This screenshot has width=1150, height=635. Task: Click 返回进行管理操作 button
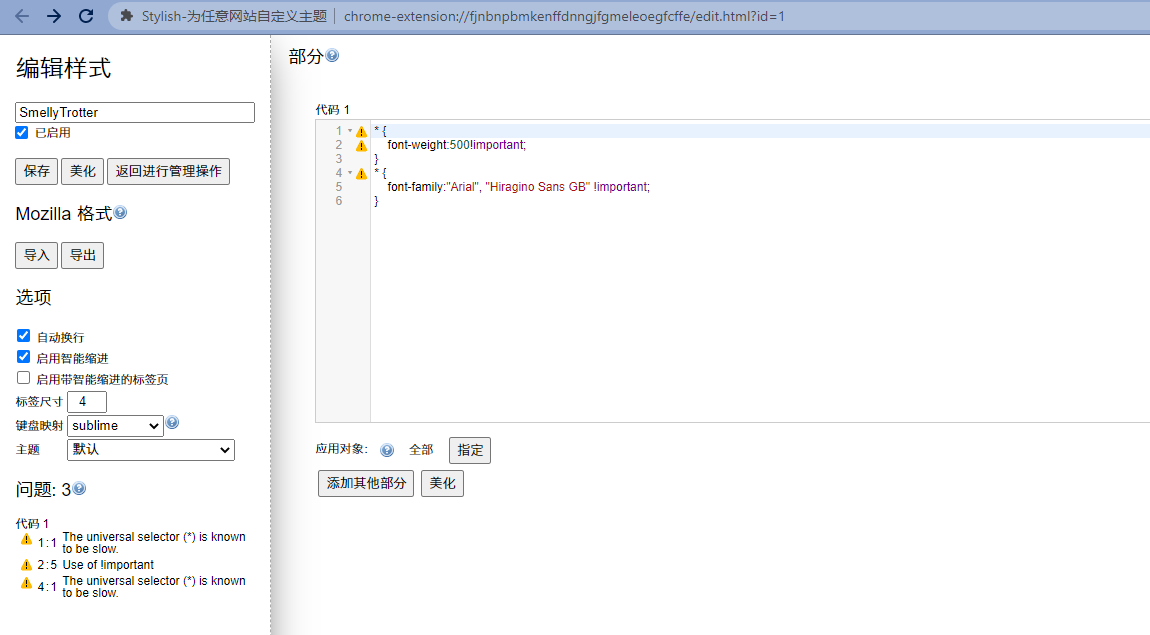pos(169,172)
